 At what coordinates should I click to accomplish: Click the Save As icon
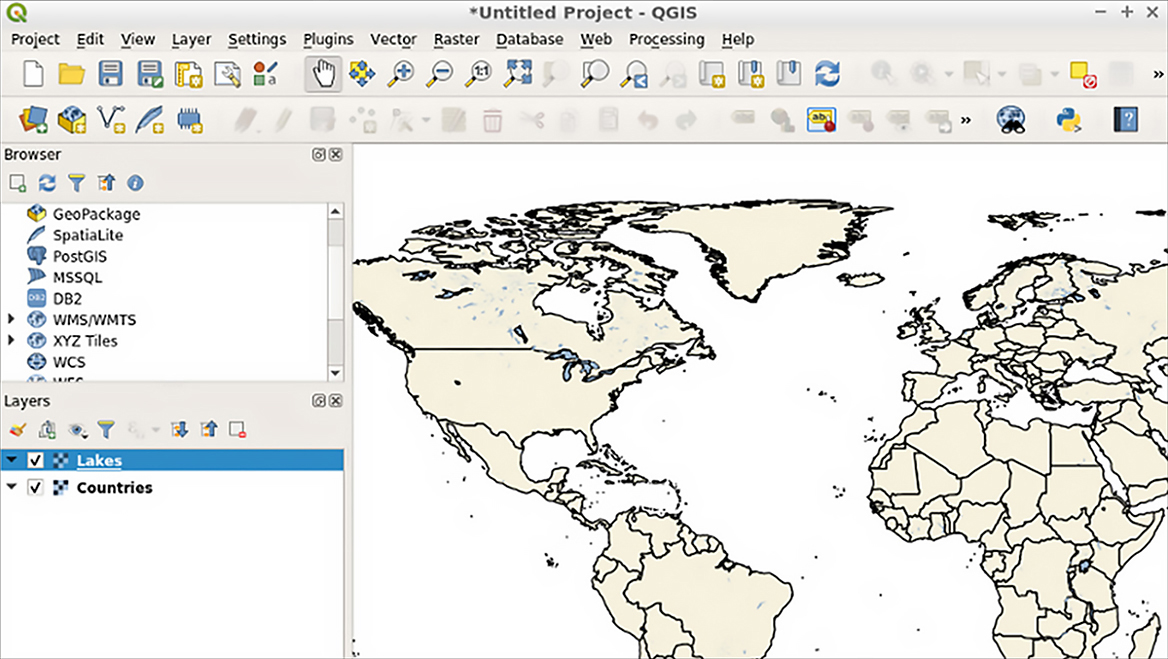(150, 74)
